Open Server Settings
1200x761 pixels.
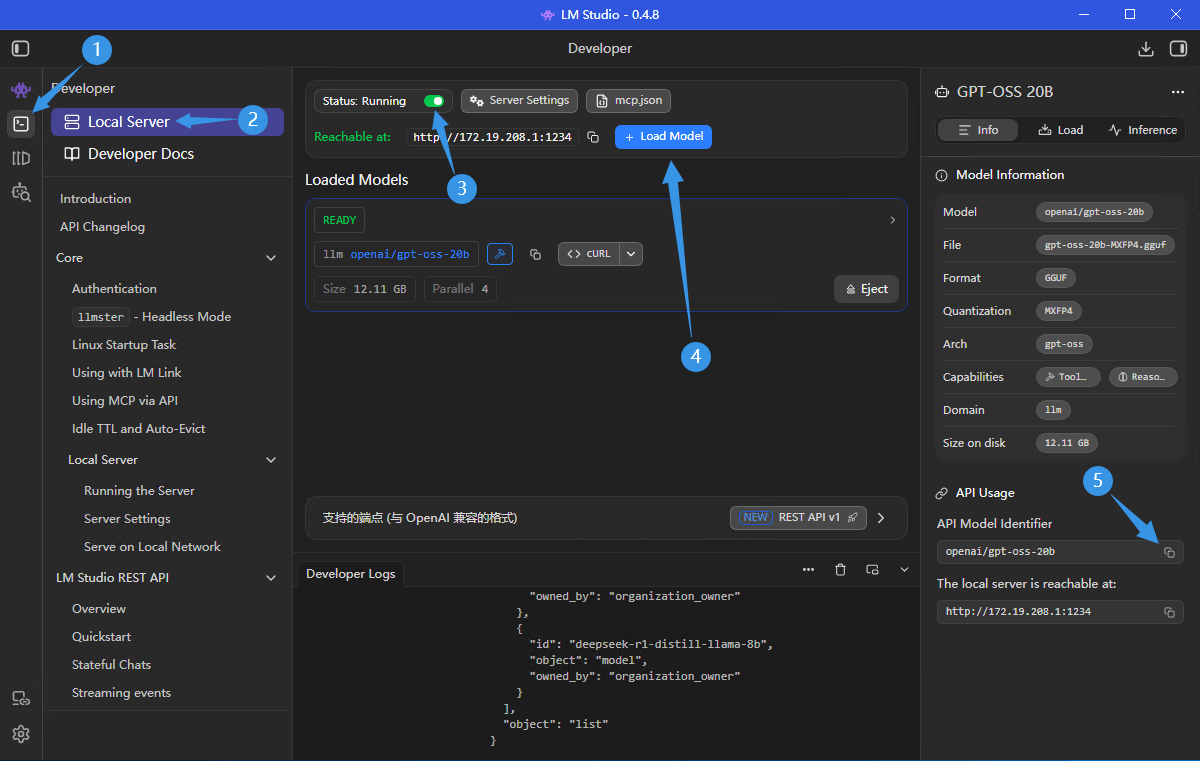tap(519, 101)
